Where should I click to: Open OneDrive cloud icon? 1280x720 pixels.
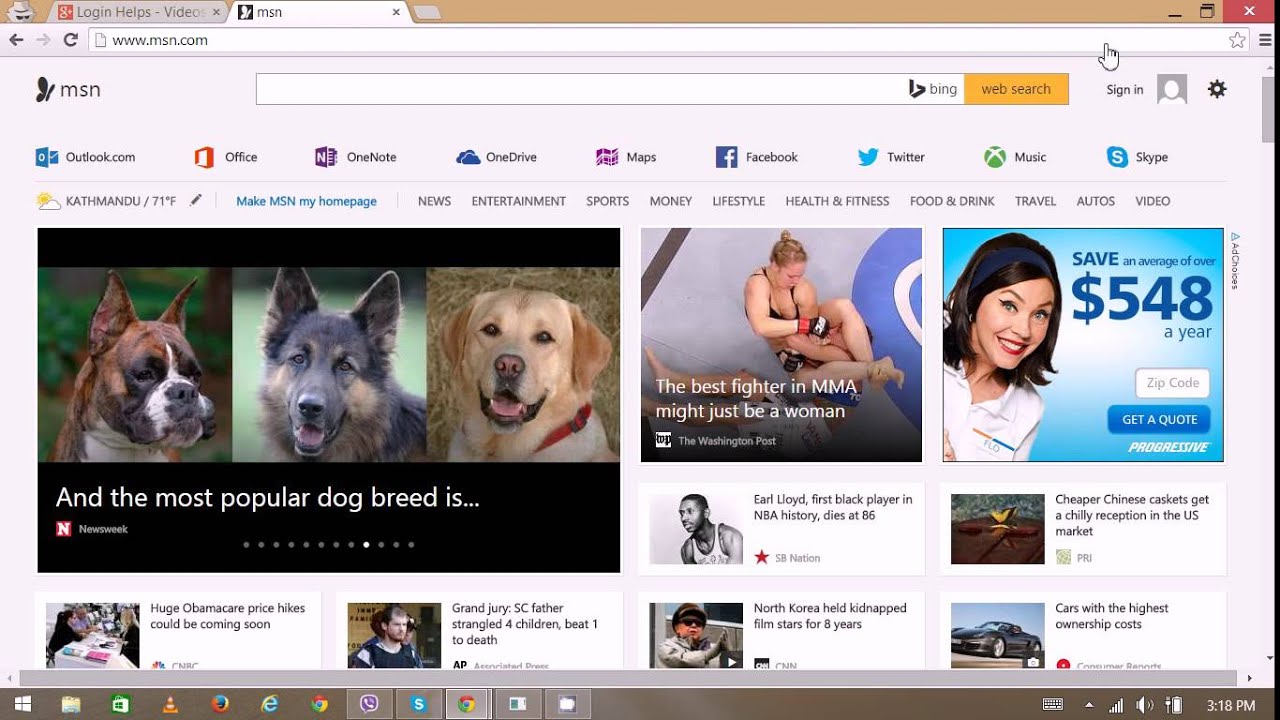(x=468, y=157)
